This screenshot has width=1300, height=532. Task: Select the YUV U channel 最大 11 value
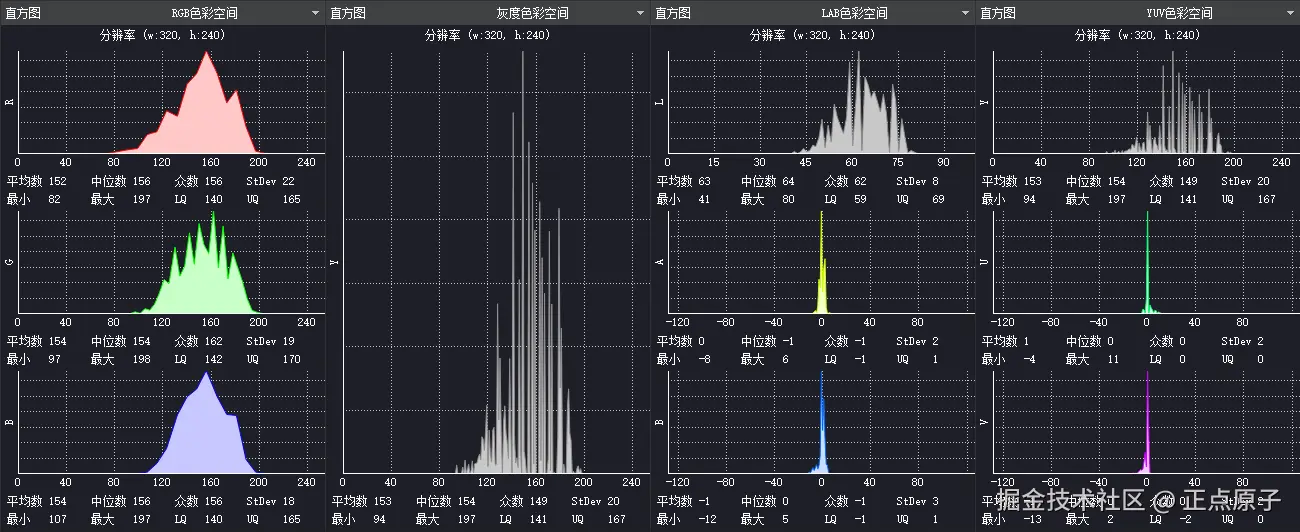coord(1111,359)
